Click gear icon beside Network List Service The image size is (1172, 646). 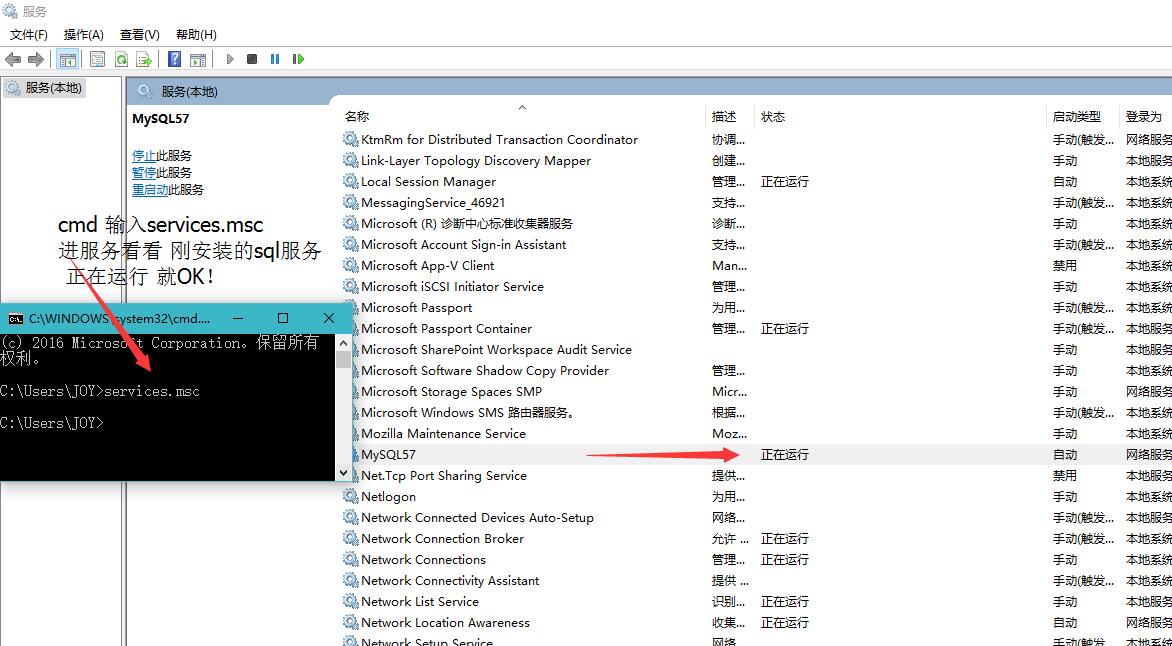[351, 601]
